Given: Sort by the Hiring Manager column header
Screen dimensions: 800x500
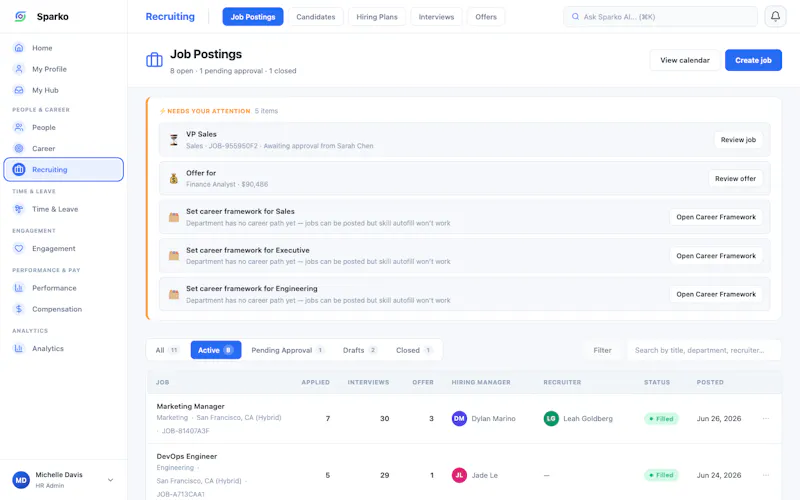Looking at the screenshot, I should (x=481, y=382).
